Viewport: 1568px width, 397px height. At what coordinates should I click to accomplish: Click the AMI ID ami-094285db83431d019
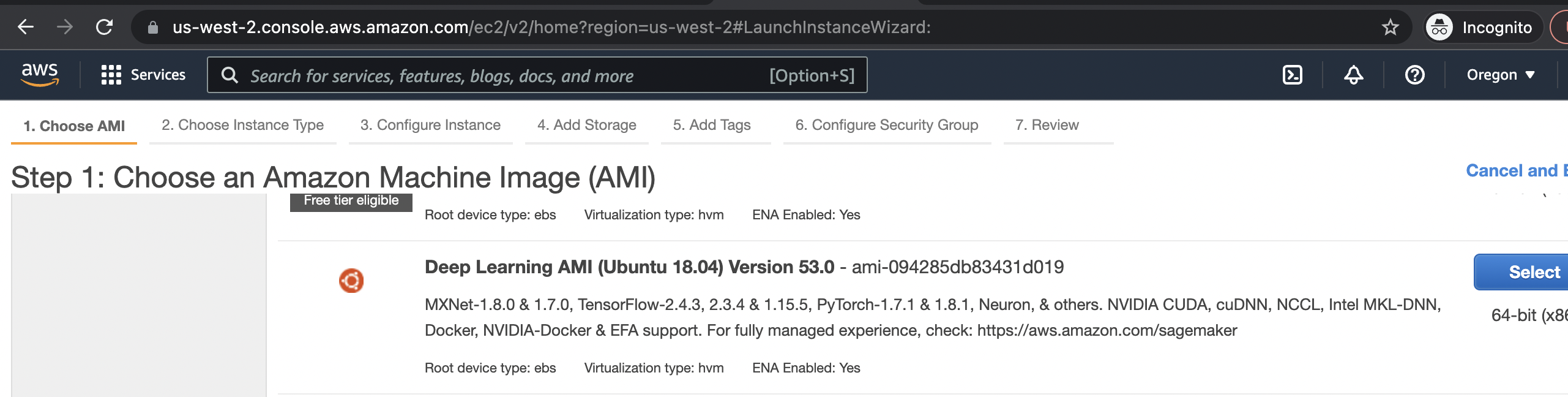(958, 267)
